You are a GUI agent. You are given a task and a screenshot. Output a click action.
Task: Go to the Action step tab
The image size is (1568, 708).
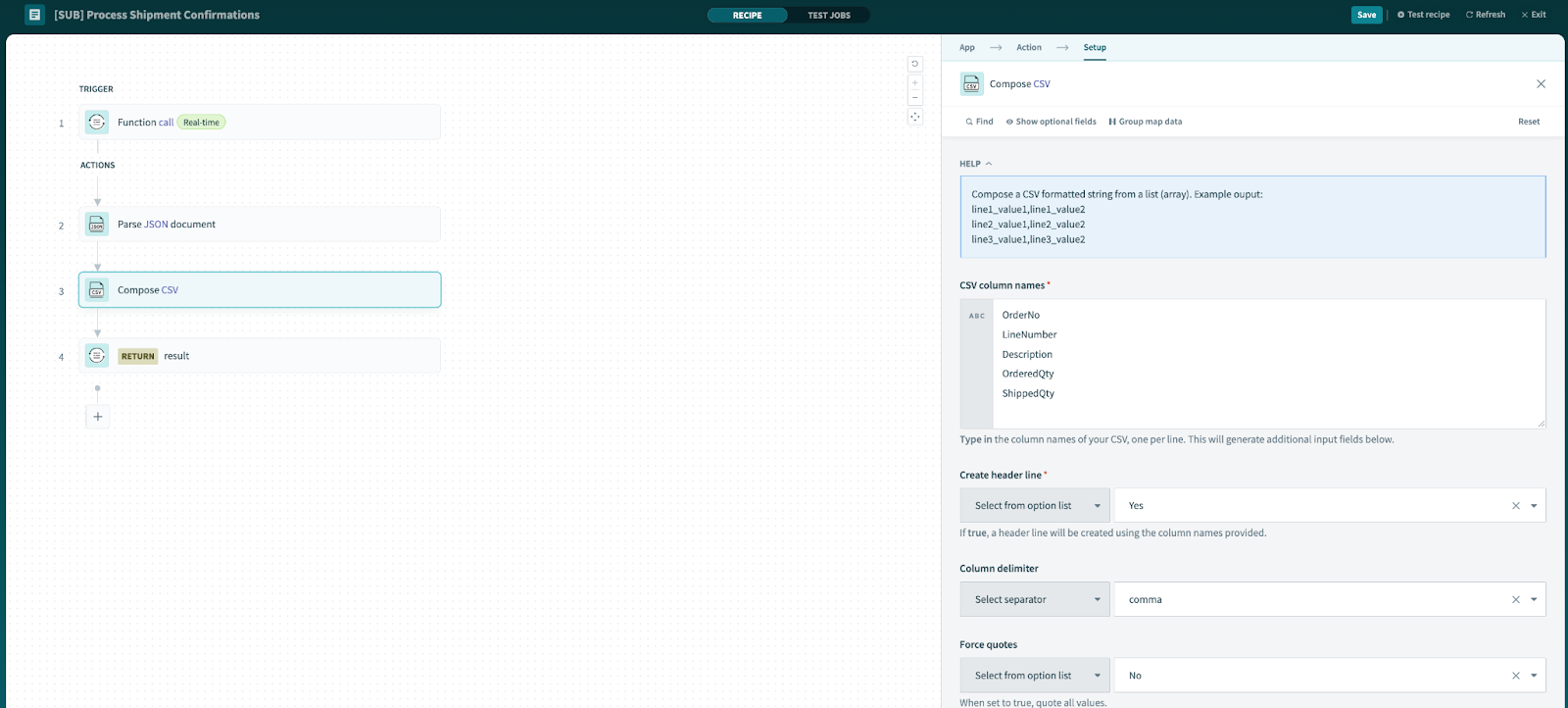[x=1029, y=47]
